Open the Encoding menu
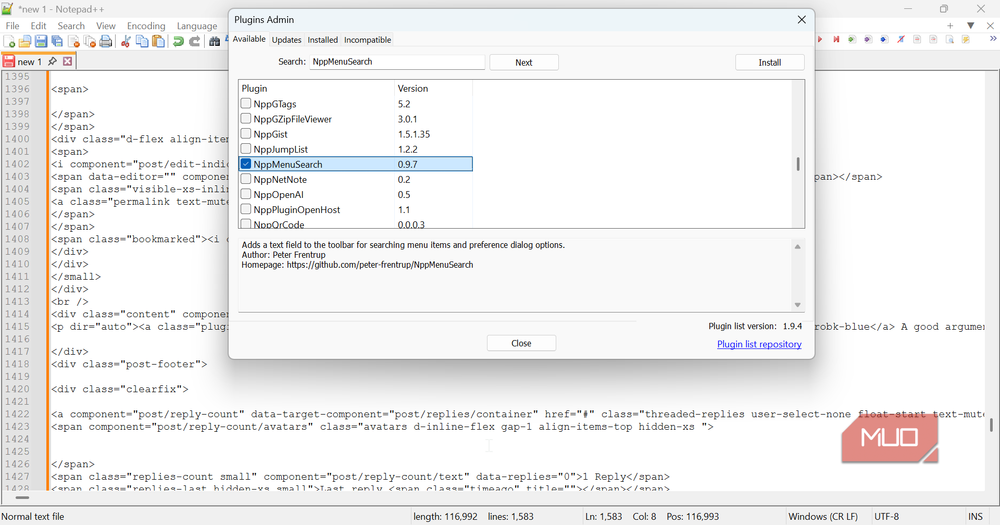Viewport: 1000px width, 525px height. [x=146, y=26]
